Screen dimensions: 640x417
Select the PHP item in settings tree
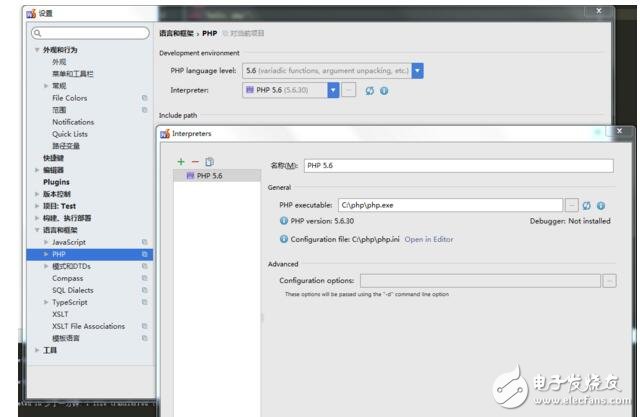[90, 254]
